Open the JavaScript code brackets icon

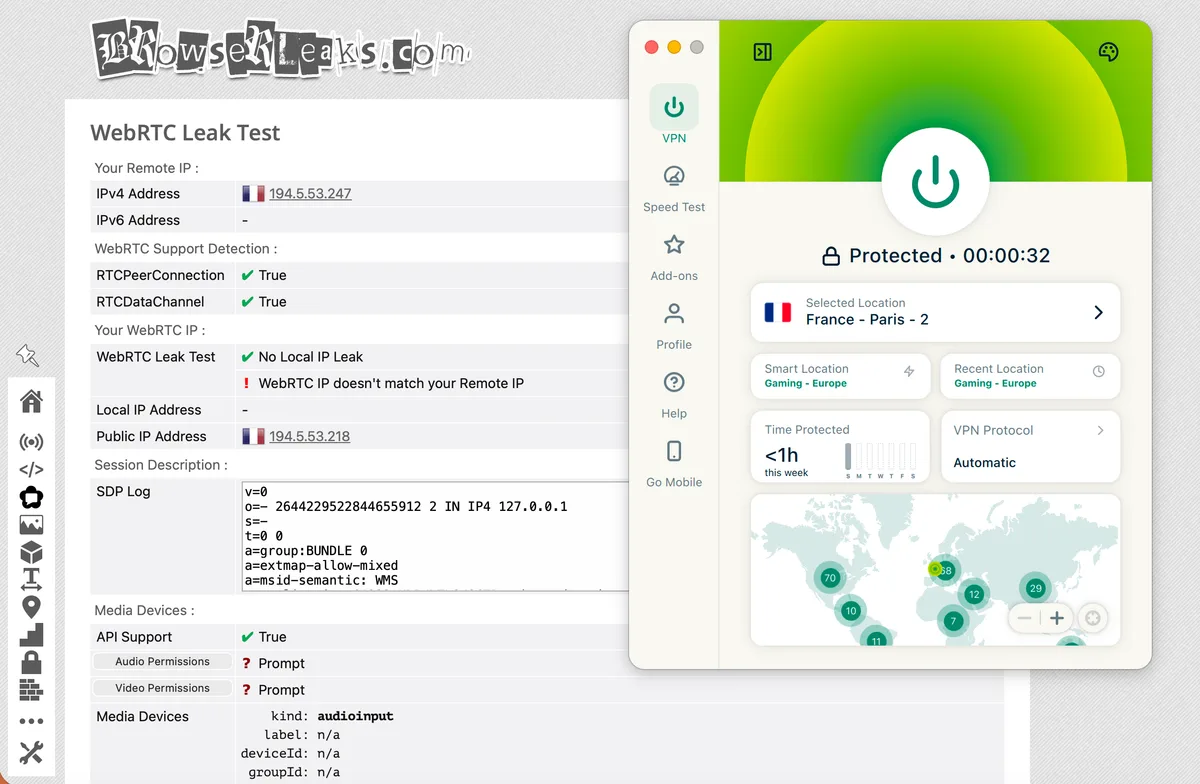click(x=31, y=469)
